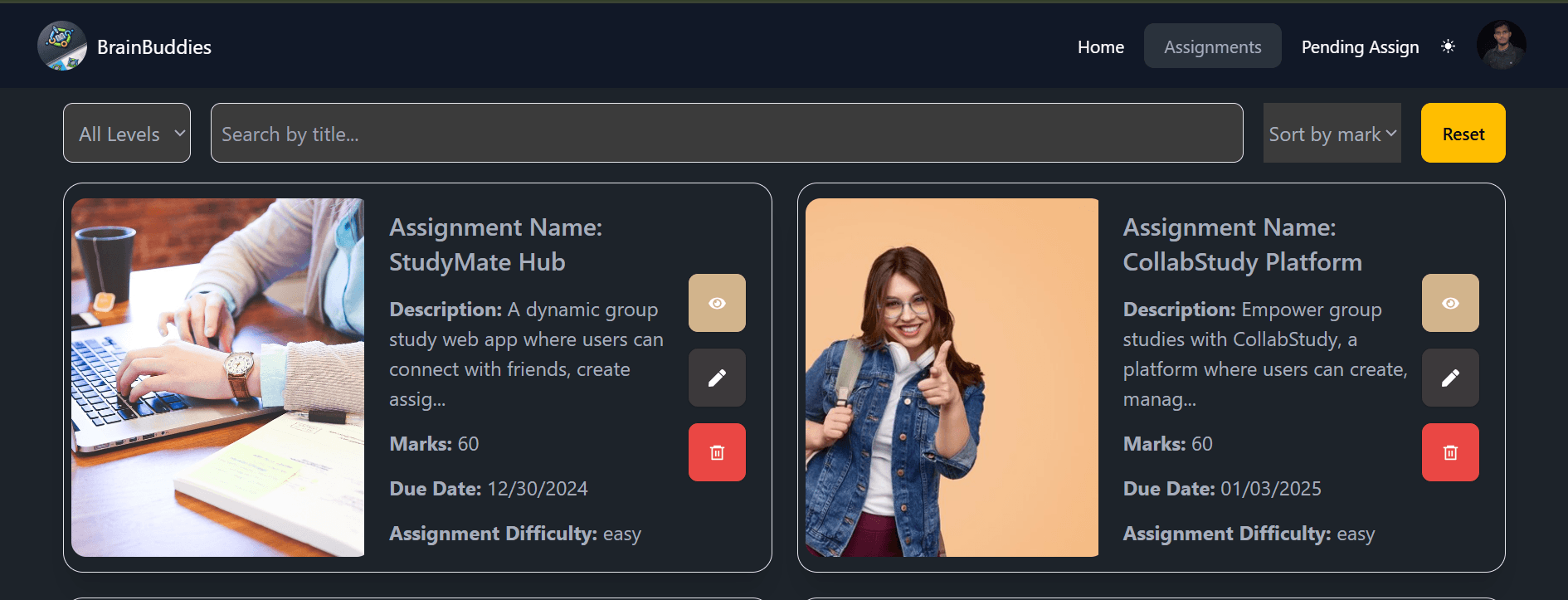This screenshot has height=600, width=1568.
Task: Edit StudyMate Hub using the pencil icon
Action: [717, 378]
